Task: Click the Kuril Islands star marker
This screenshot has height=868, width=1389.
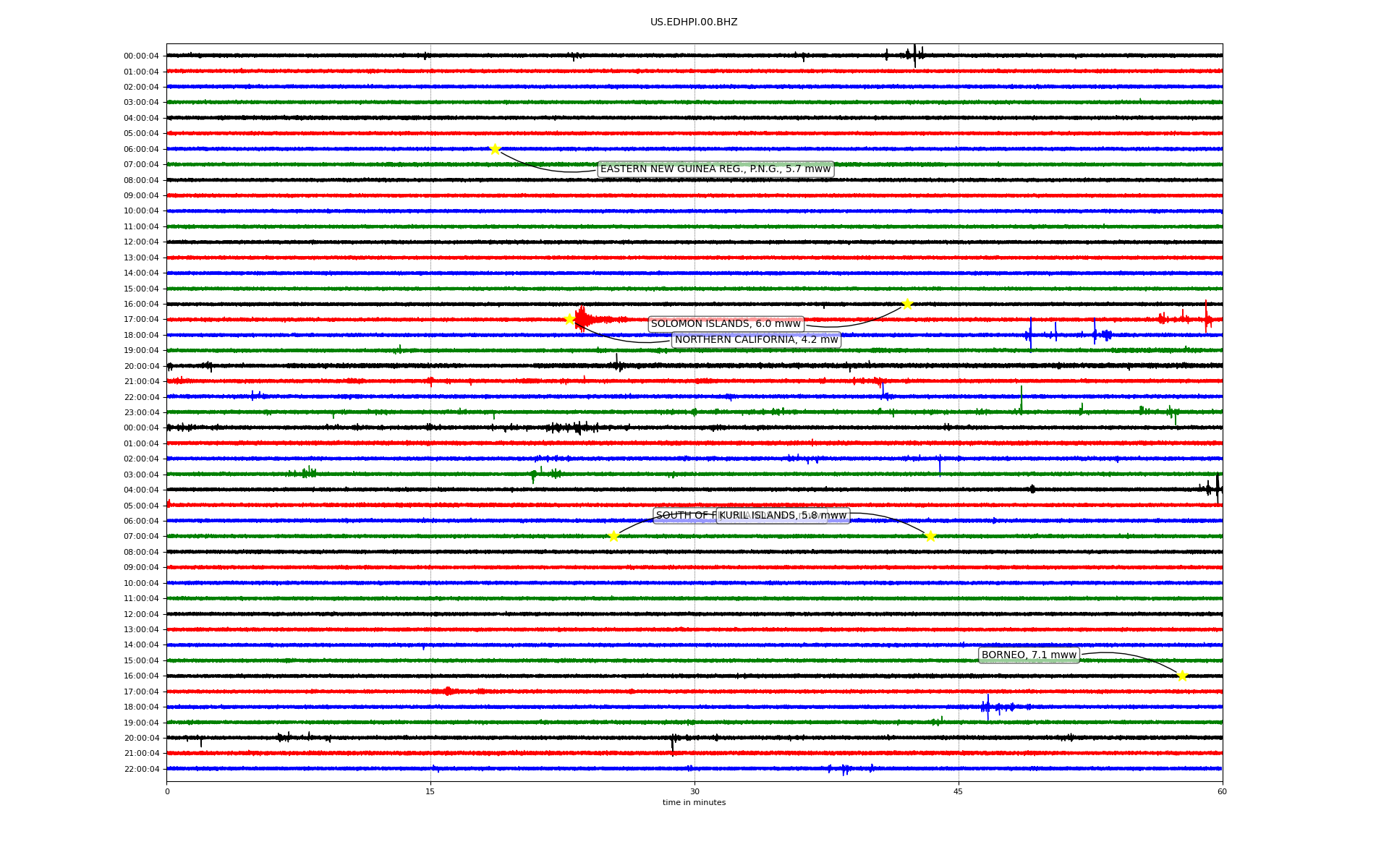Action: (930, 536)
